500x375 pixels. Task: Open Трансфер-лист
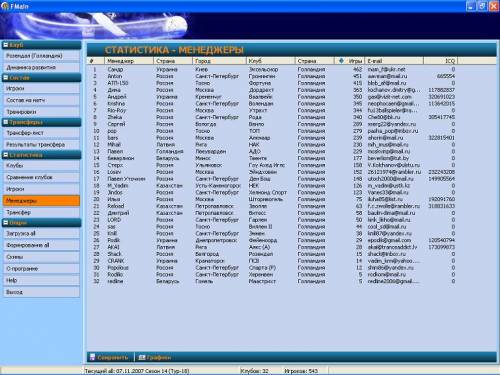[41, 133]
